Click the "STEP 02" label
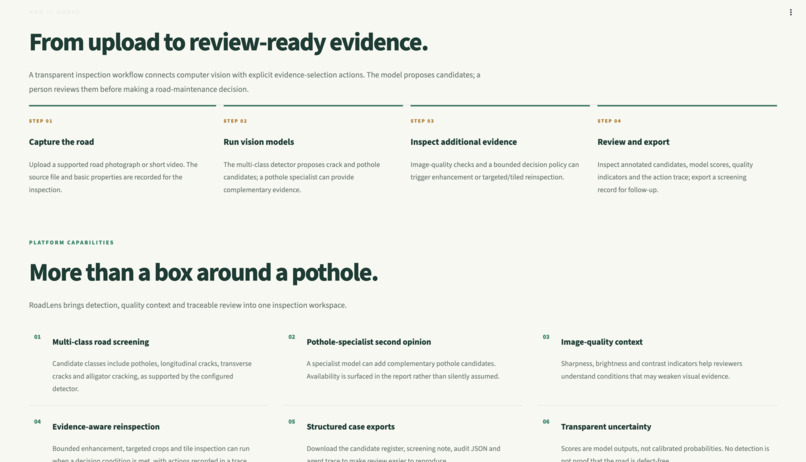 click(x=235, y=121)
